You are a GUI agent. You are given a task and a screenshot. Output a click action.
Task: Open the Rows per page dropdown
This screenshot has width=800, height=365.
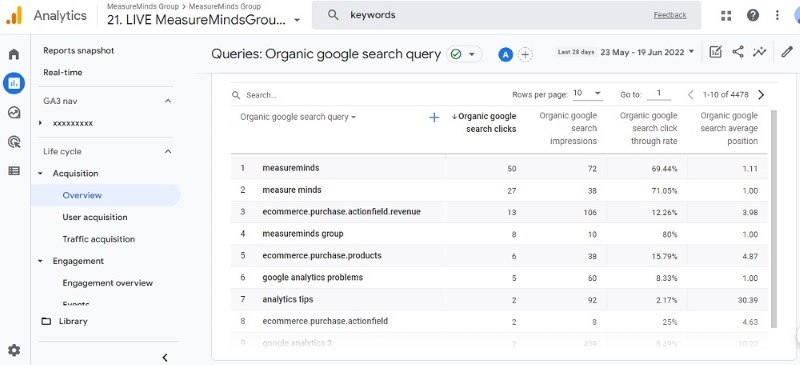pyautogui.click(x=587, y=93)
